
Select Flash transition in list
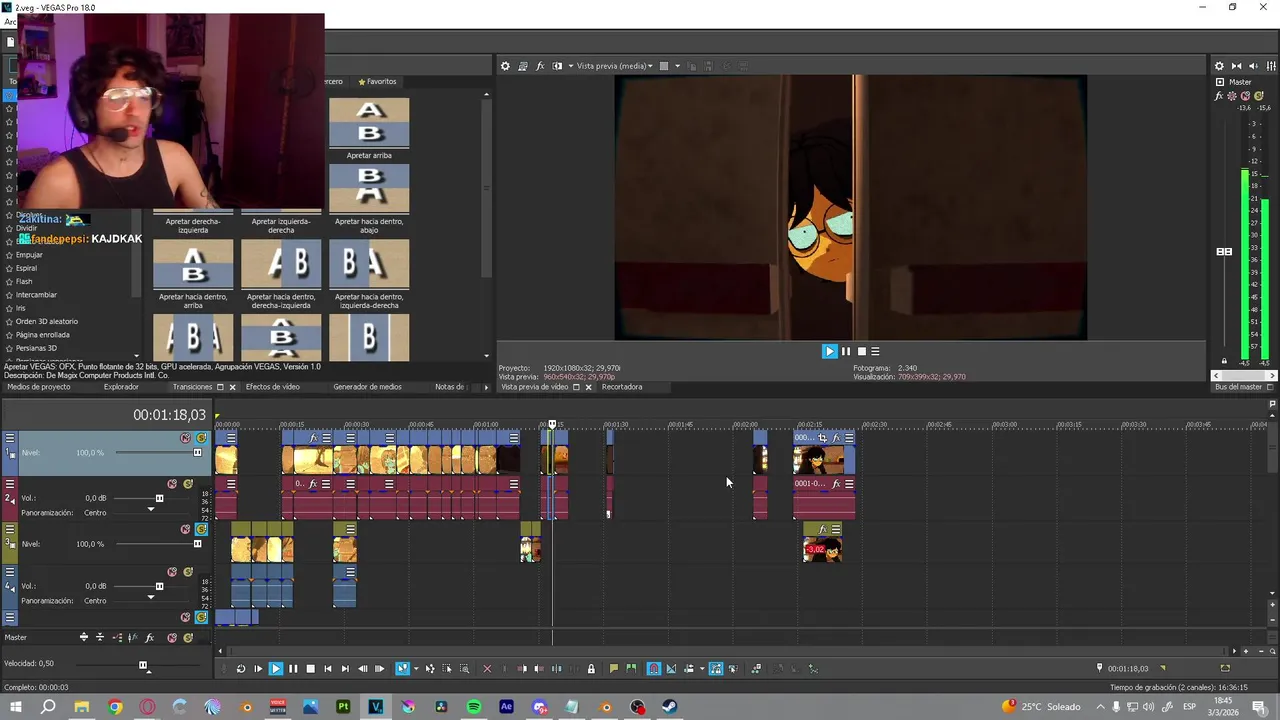click(24, 281)
